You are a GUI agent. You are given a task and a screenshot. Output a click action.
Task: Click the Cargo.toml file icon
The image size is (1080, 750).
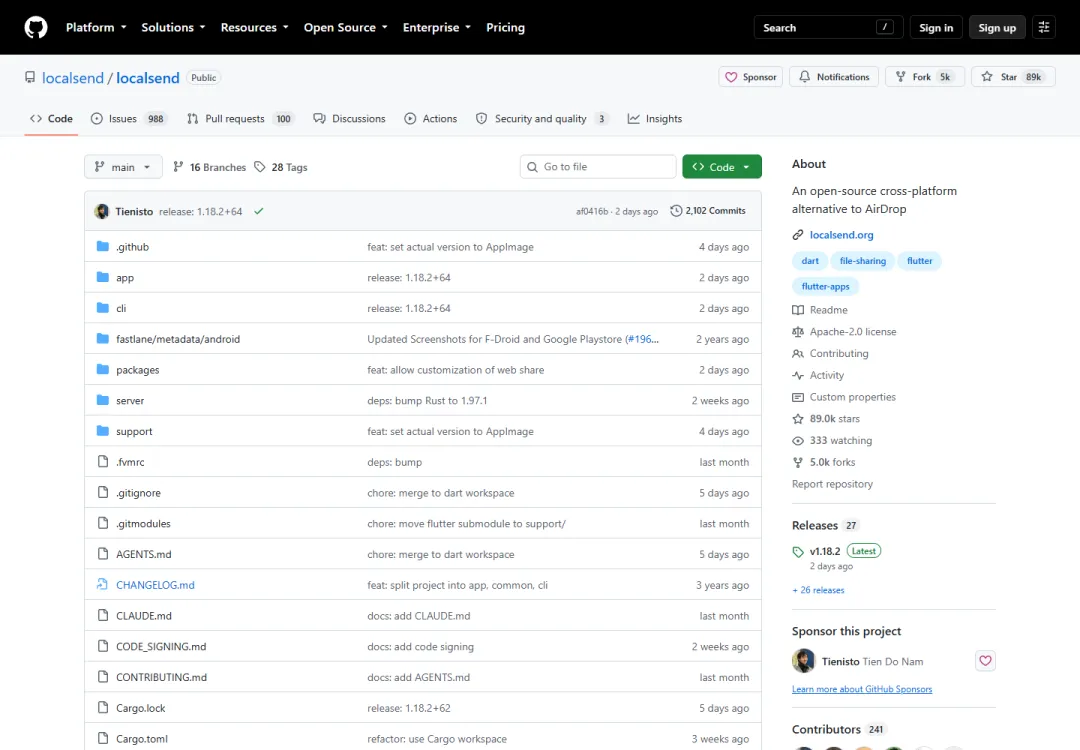[x=103, y=738]
